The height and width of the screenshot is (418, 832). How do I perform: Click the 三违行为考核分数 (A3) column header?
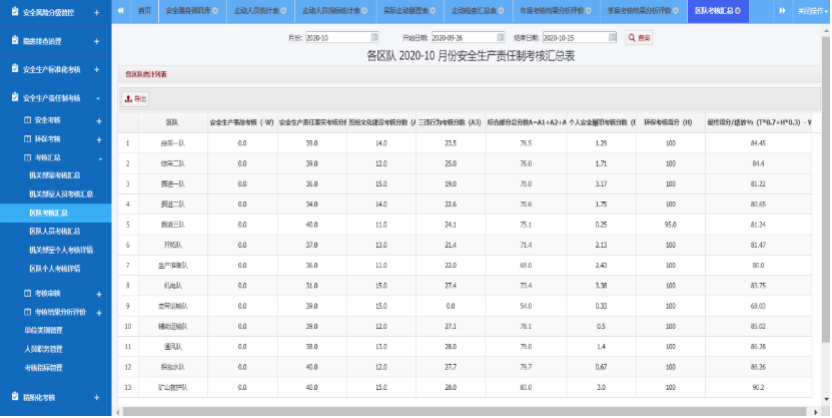click(x=450, y=123)
